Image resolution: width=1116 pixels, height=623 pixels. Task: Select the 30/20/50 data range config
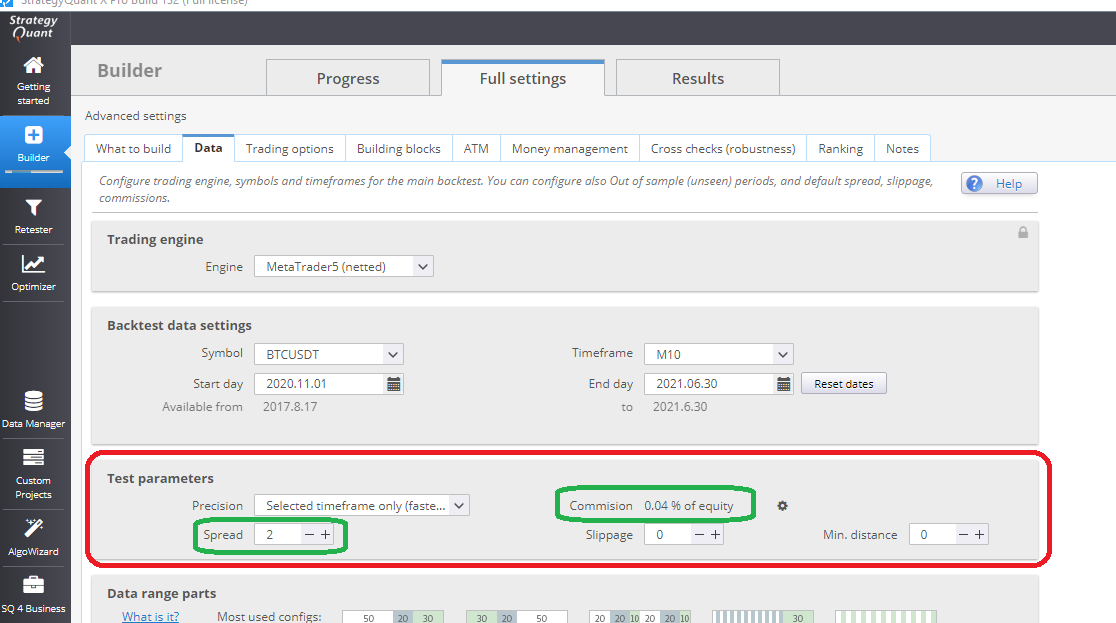tap(517, 617)
